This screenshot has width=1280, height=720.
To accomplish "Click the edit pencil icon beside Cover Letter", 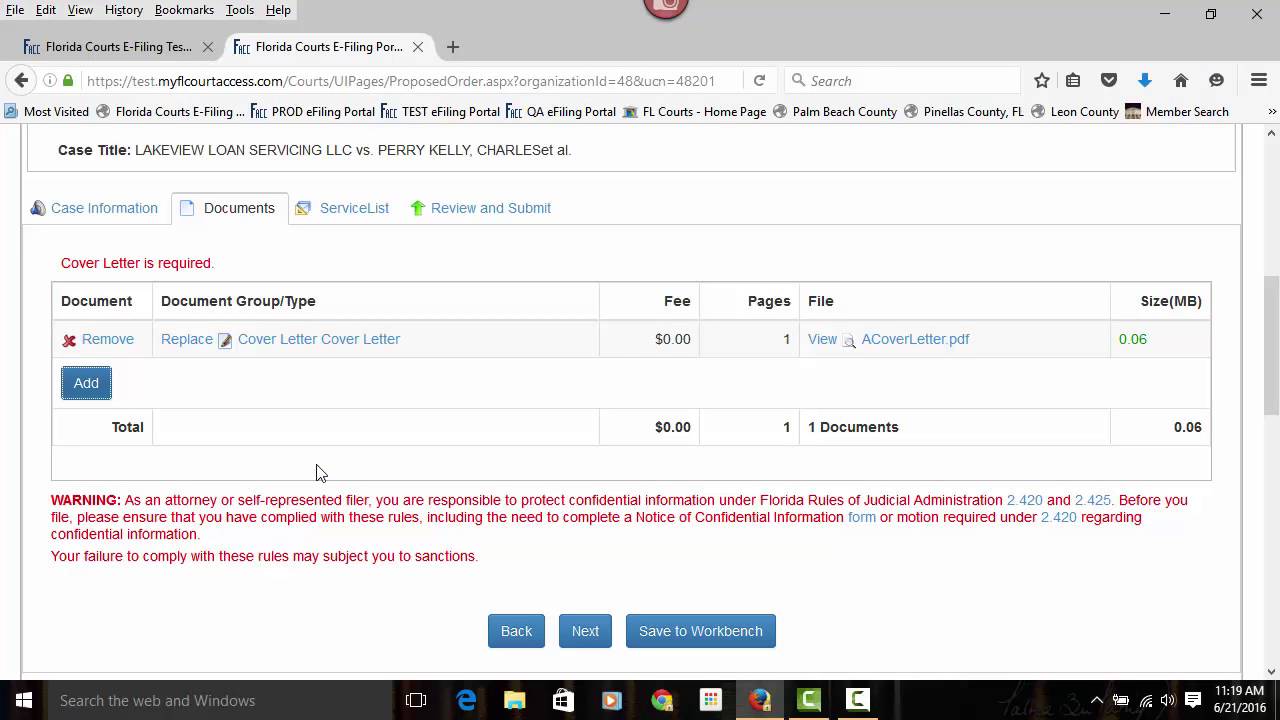I will (x=225, y=340).
